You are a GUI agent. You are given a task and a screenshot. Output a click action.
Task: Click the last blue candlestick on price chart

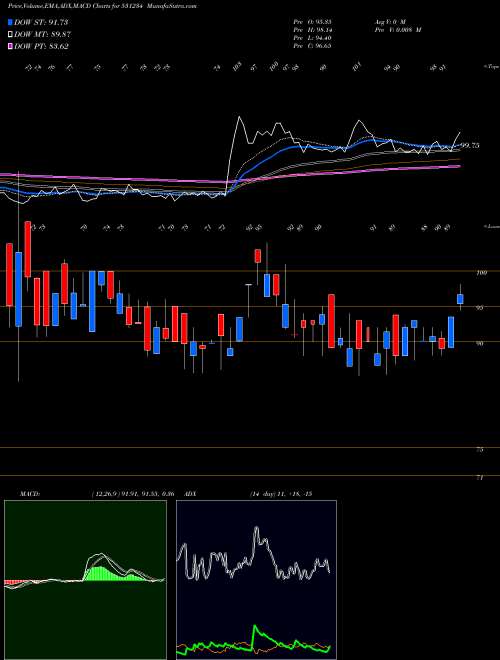460,299
